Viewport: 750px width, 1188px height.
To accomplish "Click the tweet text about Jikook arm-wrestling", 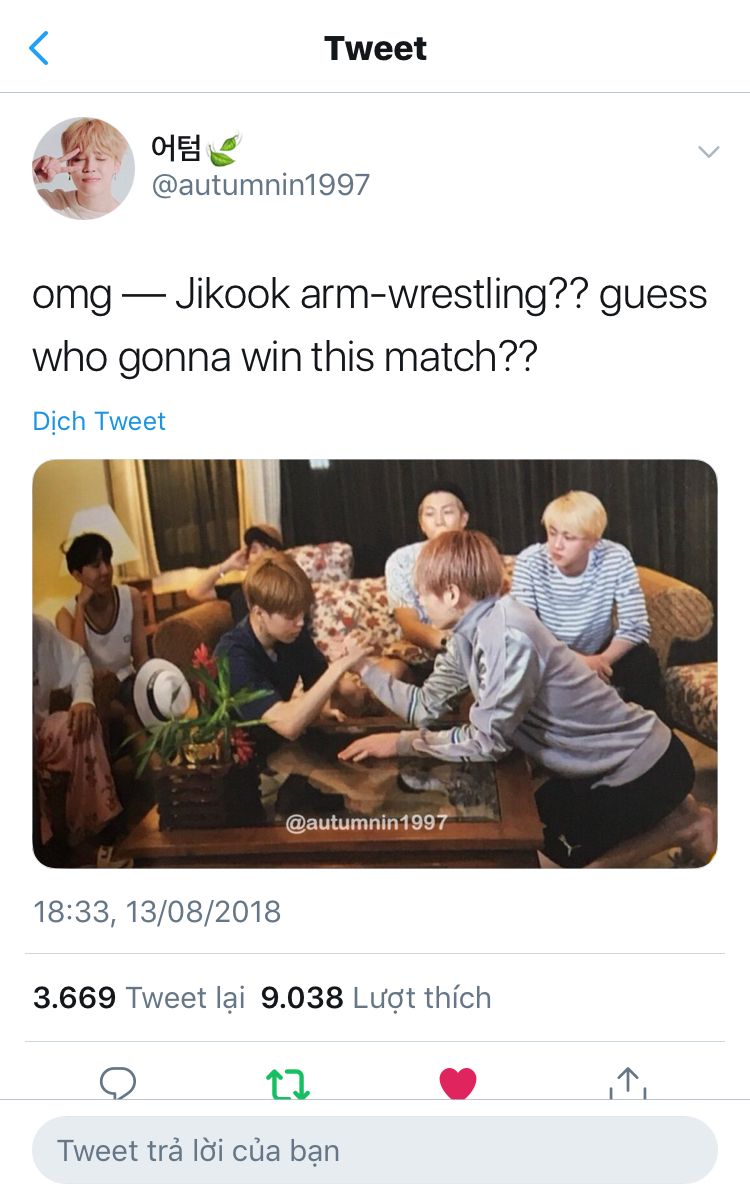I will point(370,326).
